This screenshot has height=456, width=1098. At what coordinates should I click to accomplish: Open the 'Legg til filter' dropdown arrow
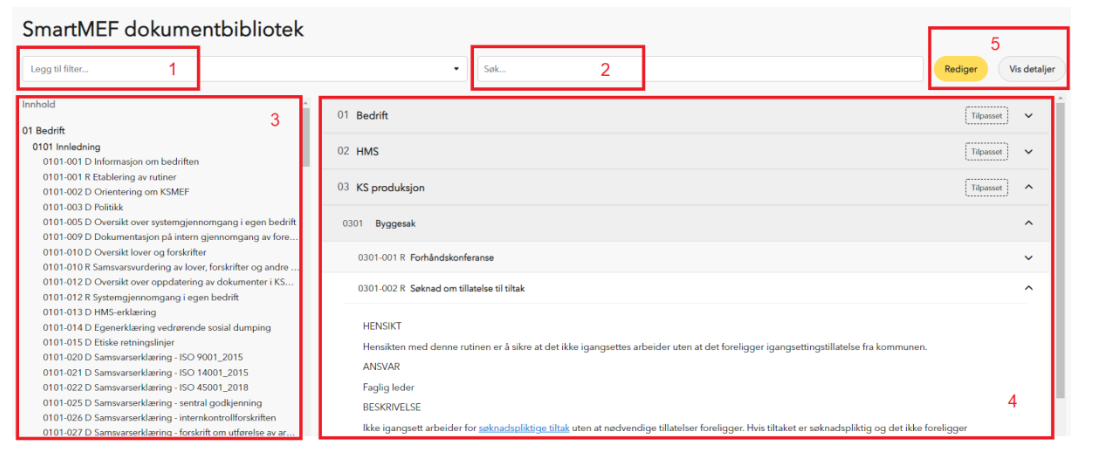tap(456, 69)
